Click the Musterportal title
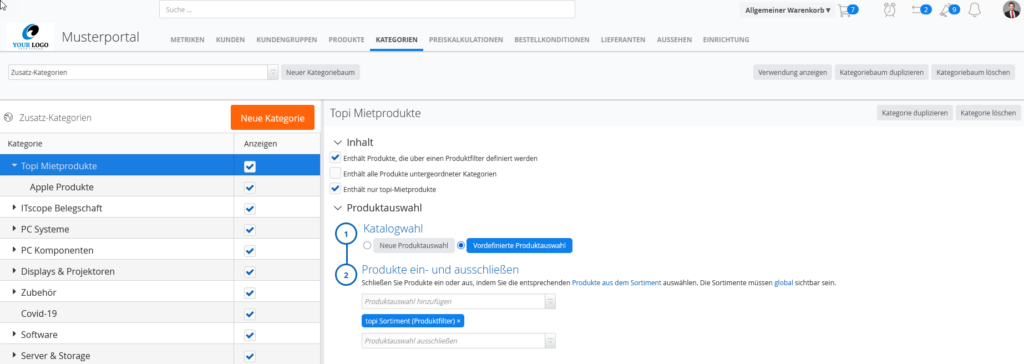 tap(101, 37)
